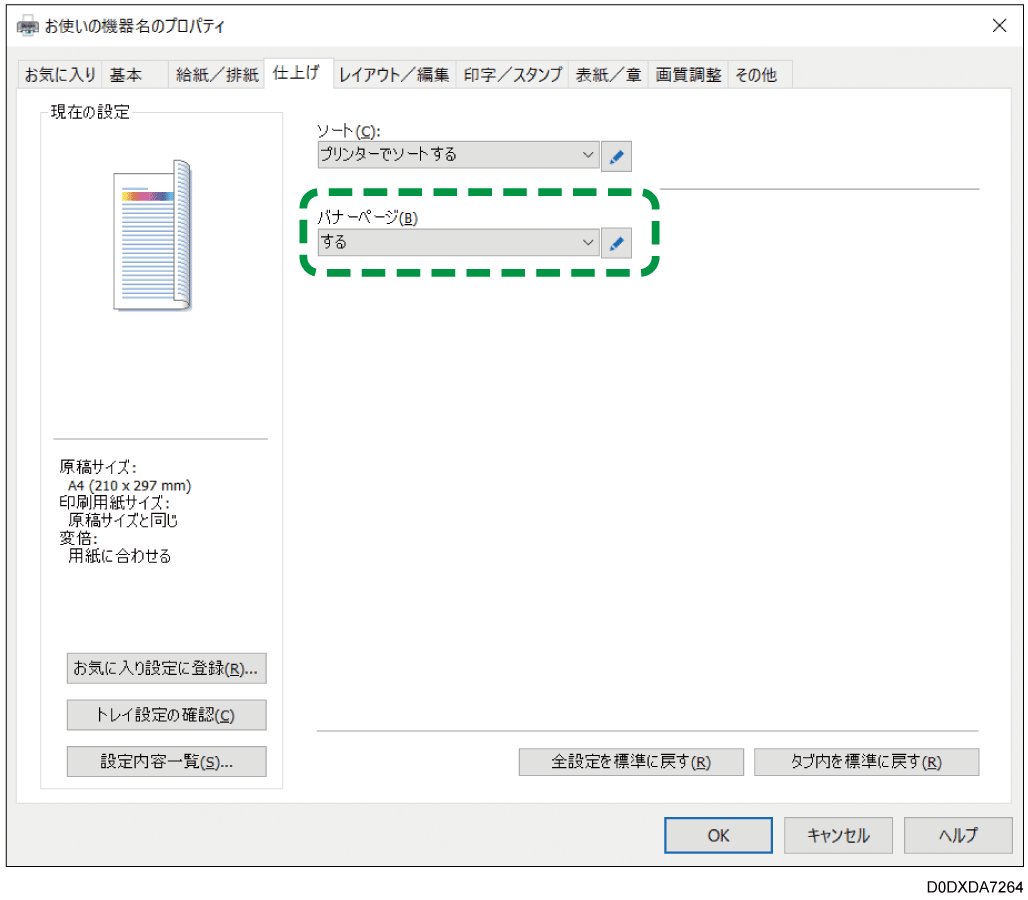Click the pencil edit icon next to ソート
1028x900 pixels.
617,155
